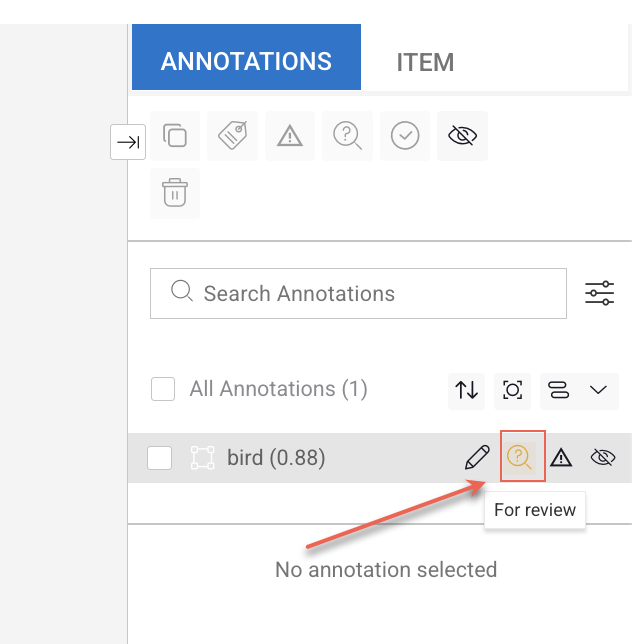
Task: Click the top toolbar issue warning triangle
Action: pyautogui.click(x=290, y=136)
